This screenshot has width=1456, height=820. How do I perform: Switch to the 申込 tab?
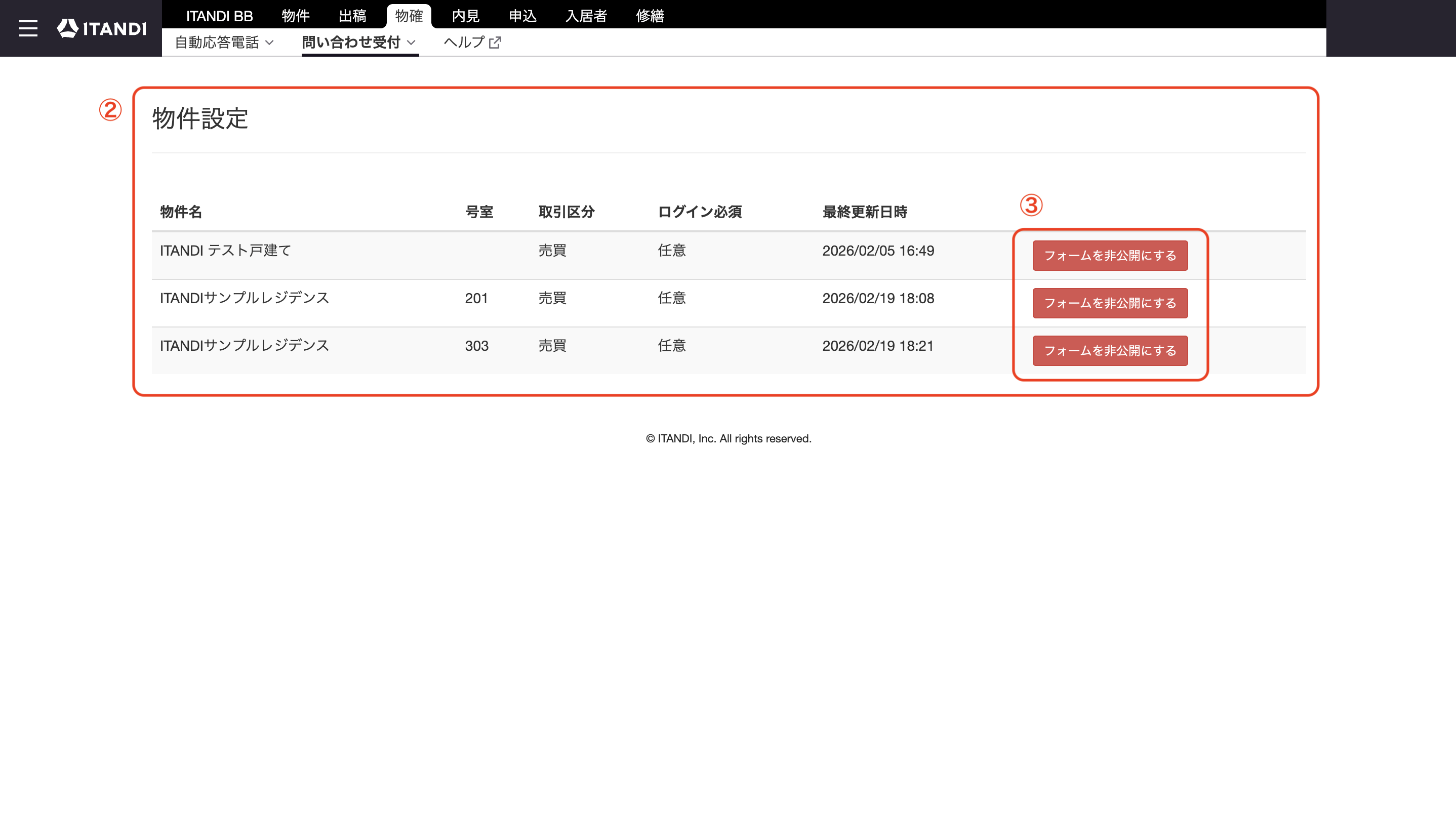click(522, 16)
